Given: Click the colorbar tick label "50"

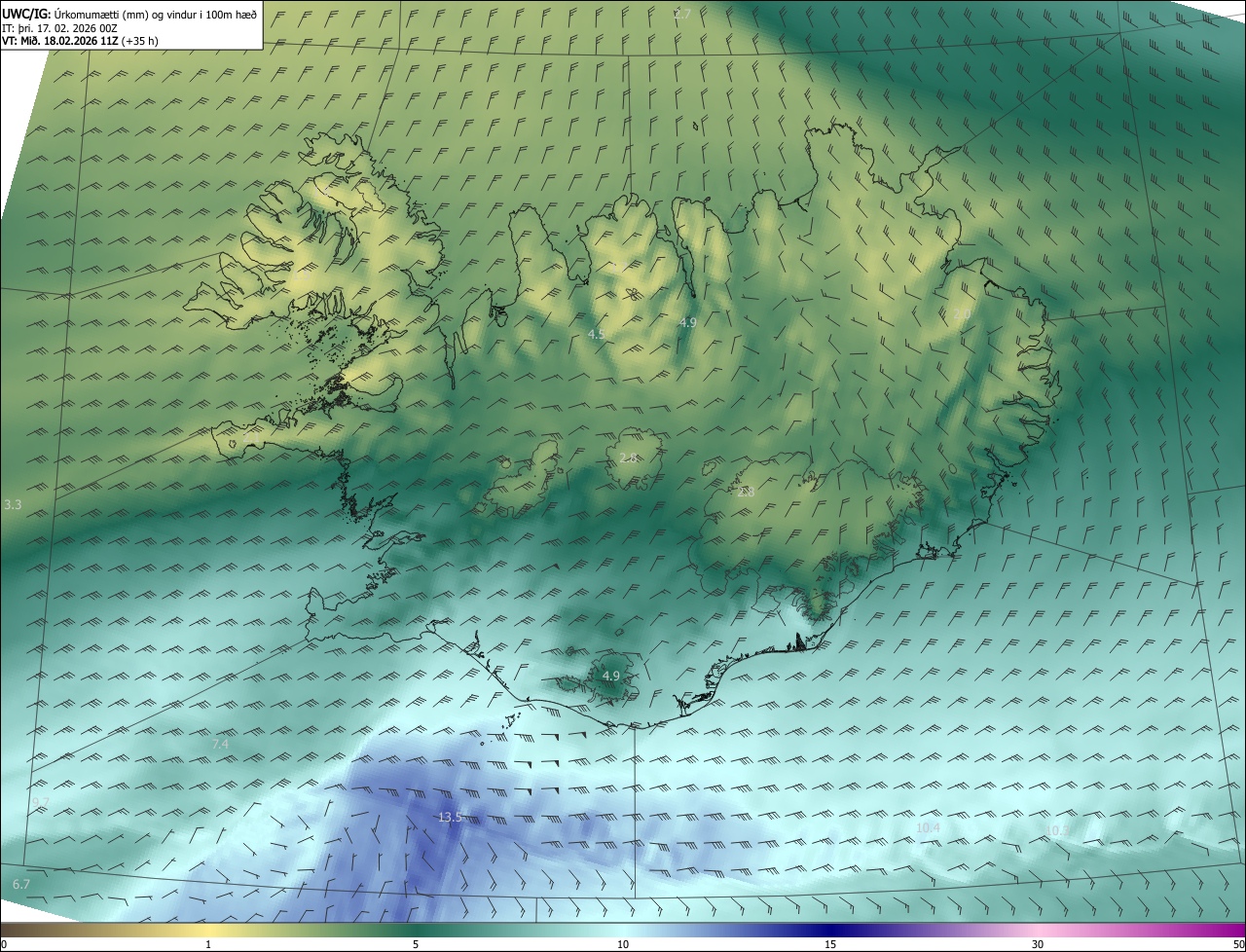Looking at the screenshot, I should point(1238,944).
